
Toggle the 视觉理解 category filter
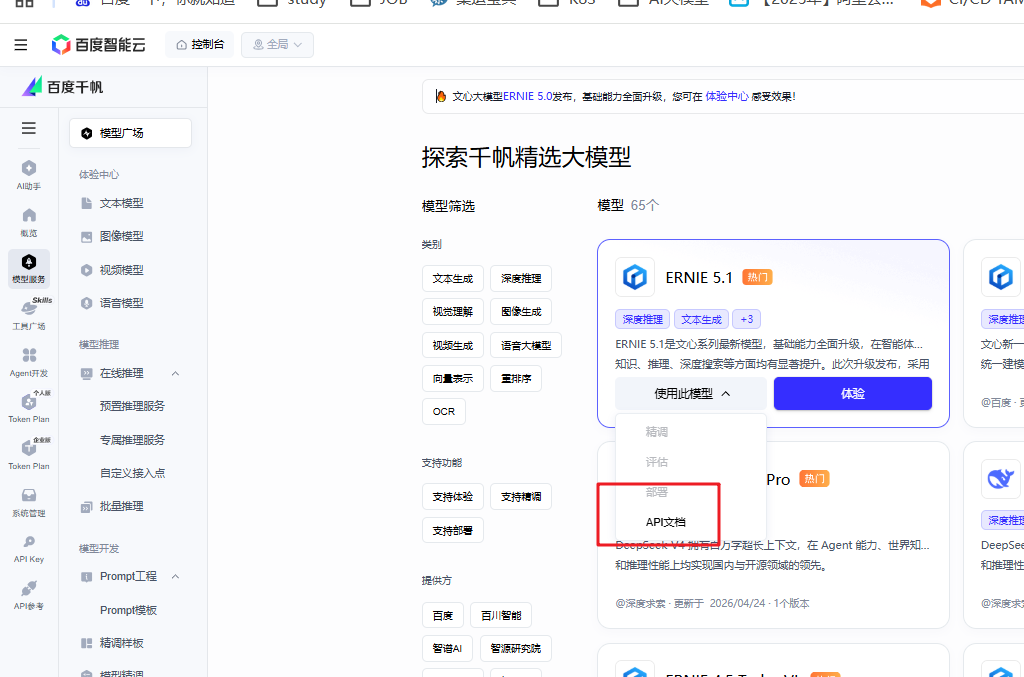pos(453,311)
